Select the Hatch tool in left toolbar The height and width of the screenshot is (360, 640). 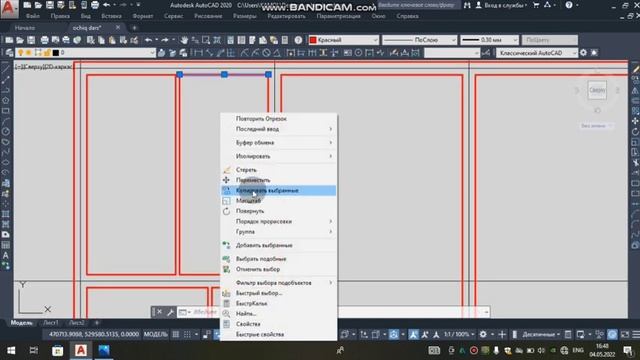[x=6, y=214]
